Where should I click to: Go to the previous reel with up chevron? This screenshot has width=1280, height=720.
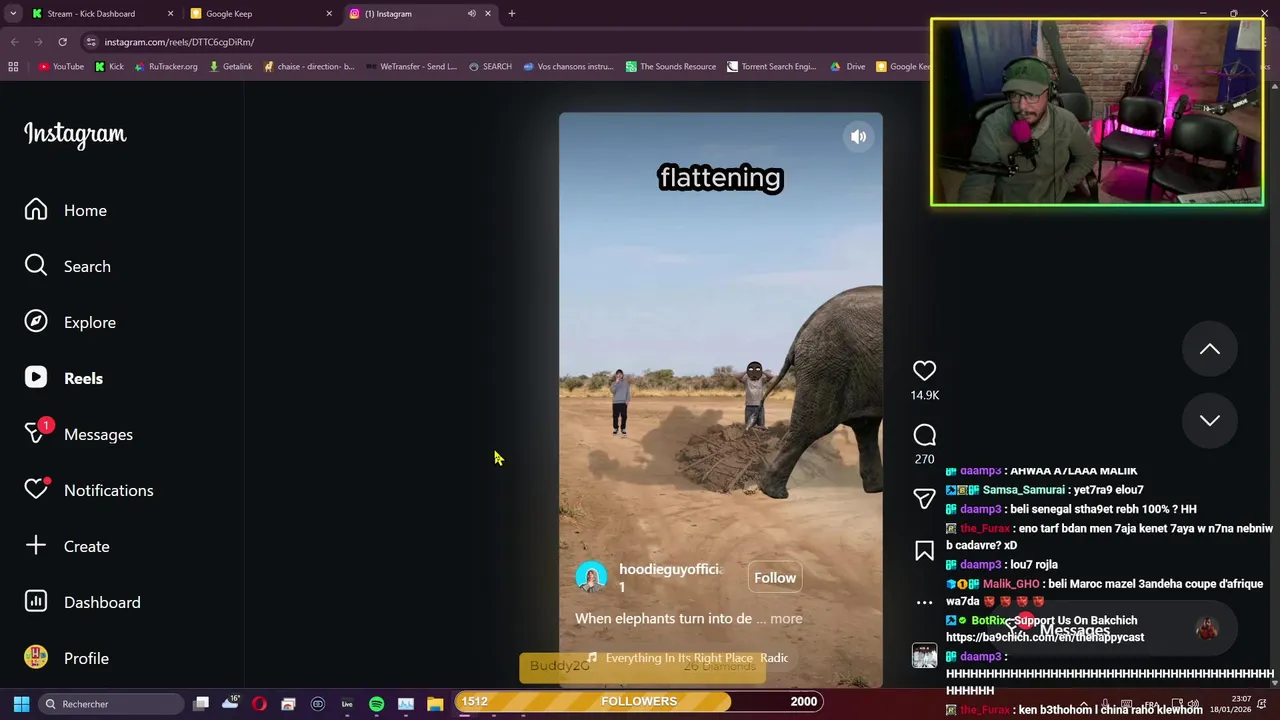(1210, 349)
